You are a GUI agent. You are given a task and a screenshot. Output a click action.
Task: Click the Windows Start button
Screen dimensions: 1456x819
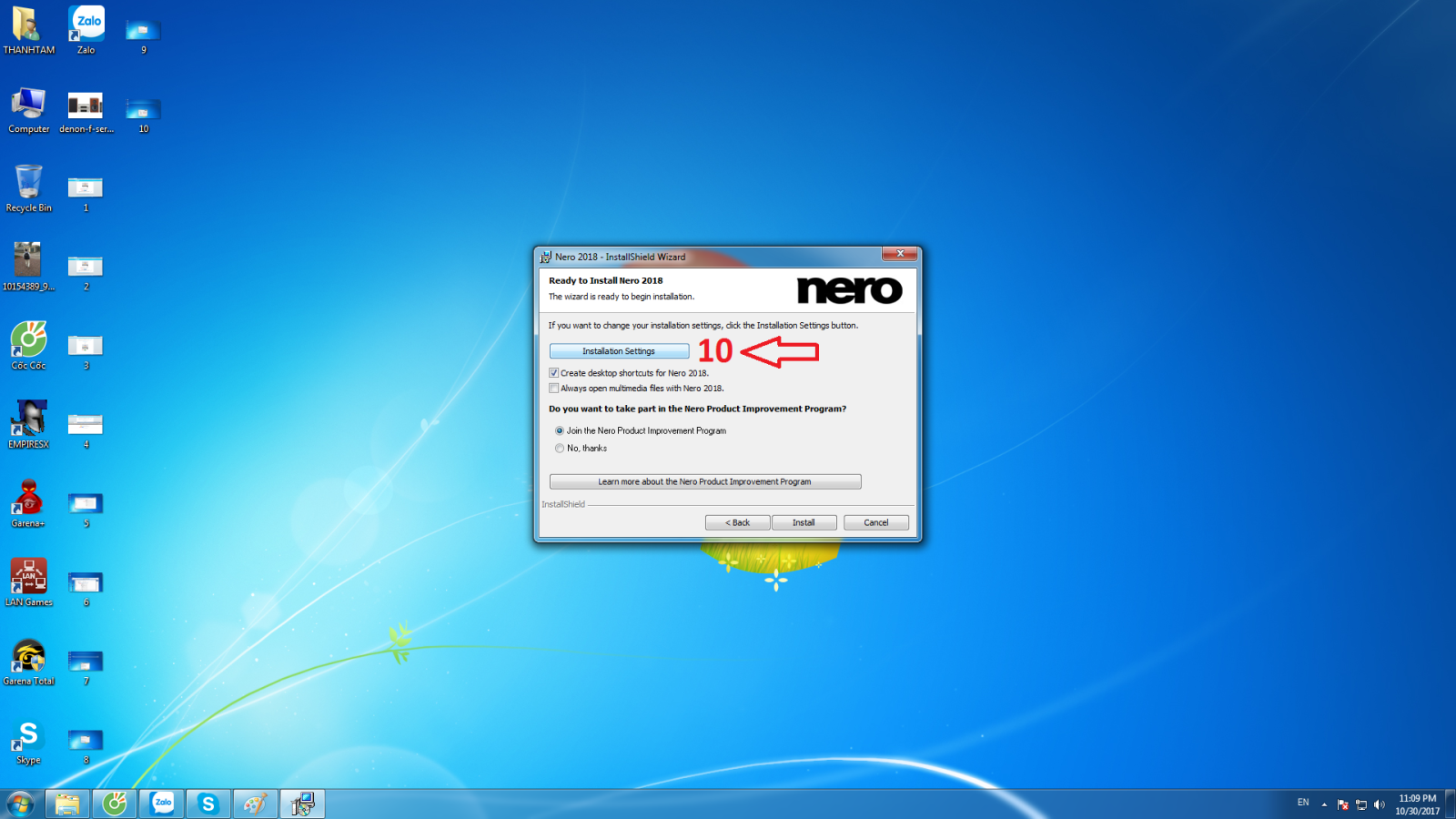[20, 804]
